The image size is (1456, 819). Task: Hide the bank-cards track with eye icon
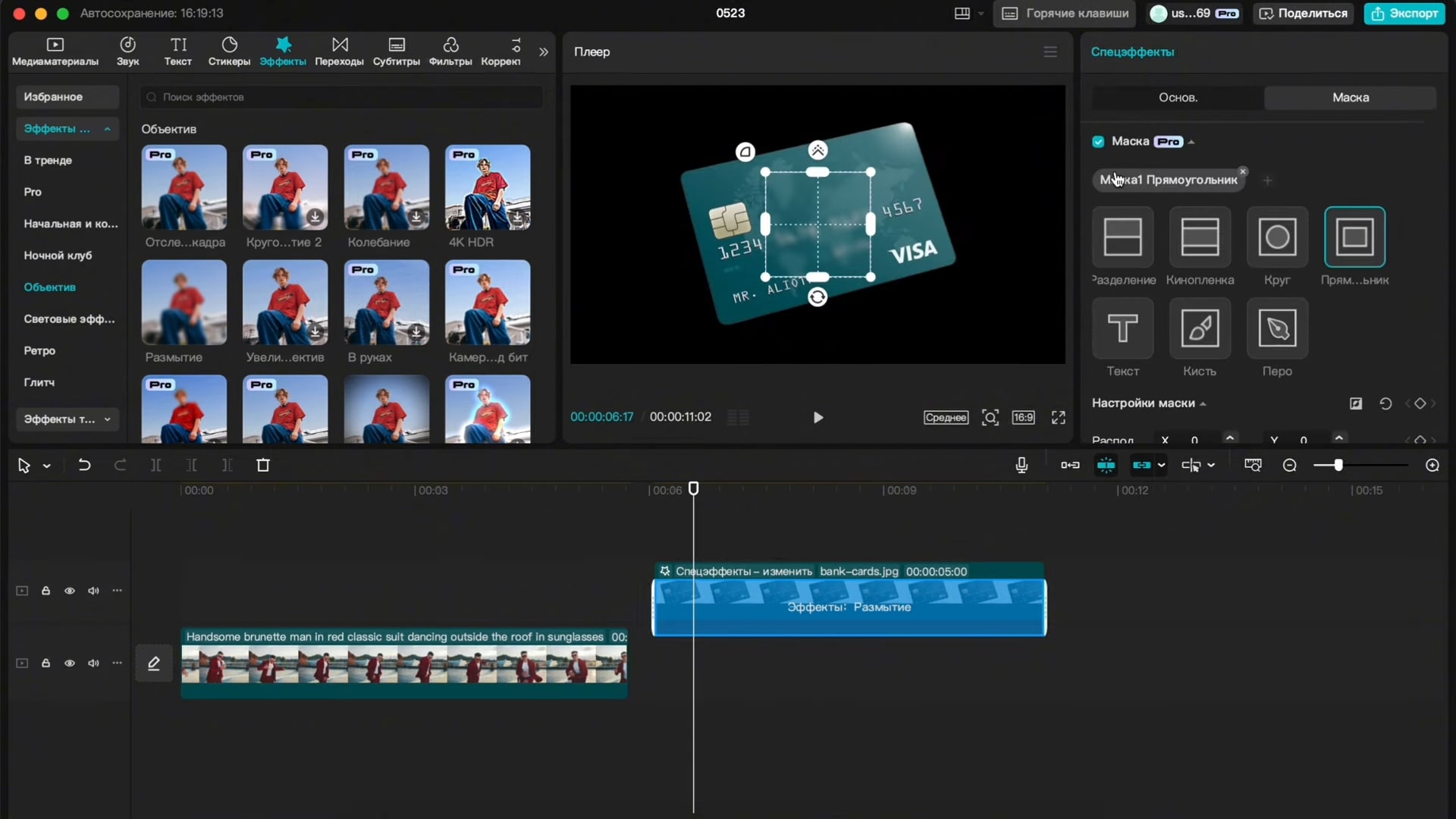(x=70, y=591)
